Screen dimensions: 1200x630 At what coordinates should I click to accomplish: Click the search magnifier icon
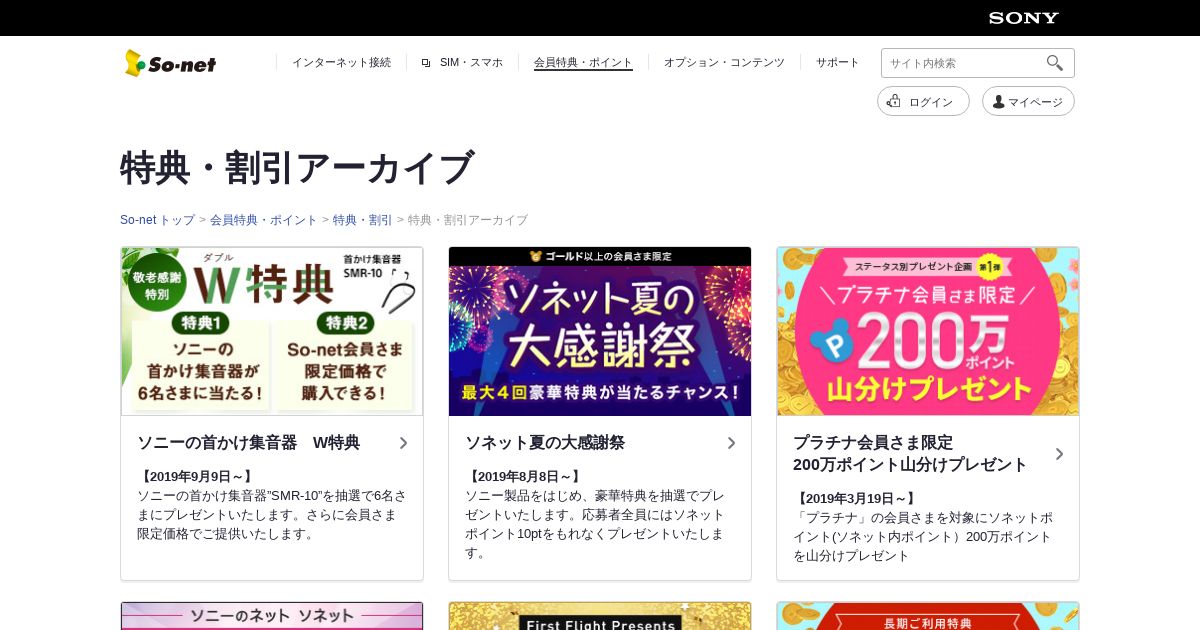(x=1055, y=63)
